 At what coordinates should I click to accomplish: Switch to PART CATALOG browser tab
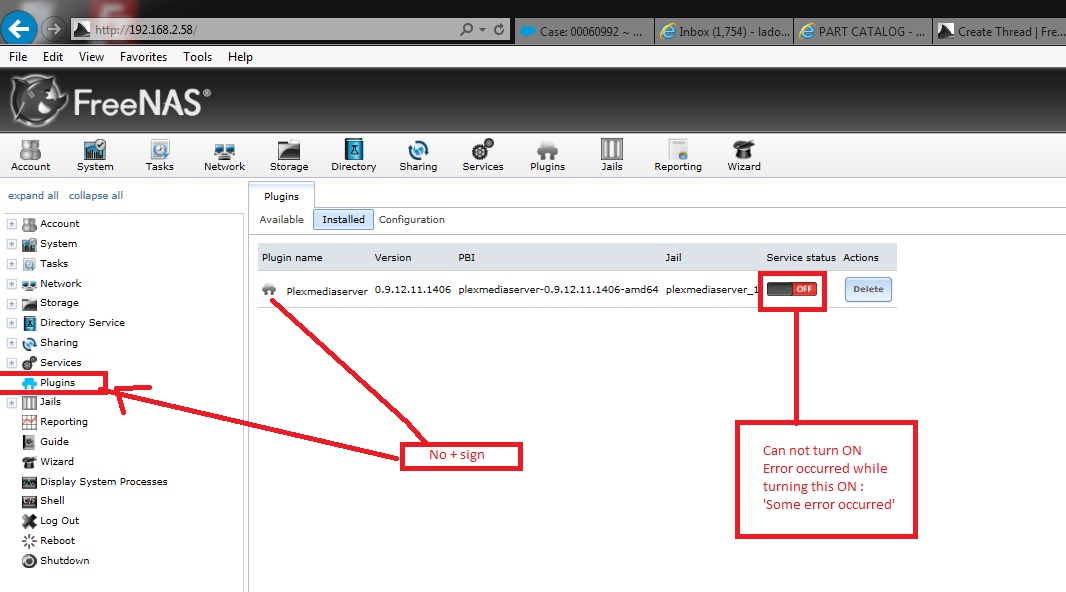[863, 31]
